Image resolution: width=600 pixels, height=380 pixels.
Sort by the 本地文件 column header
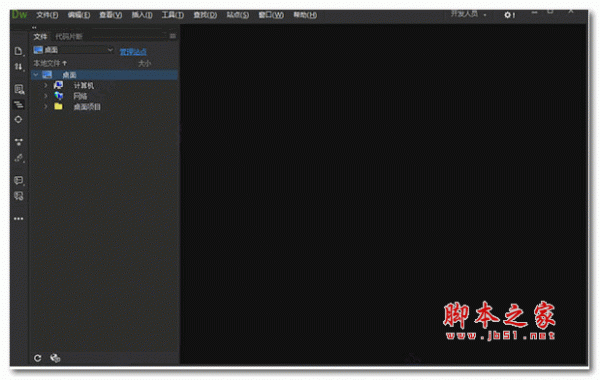pos(50,63)
